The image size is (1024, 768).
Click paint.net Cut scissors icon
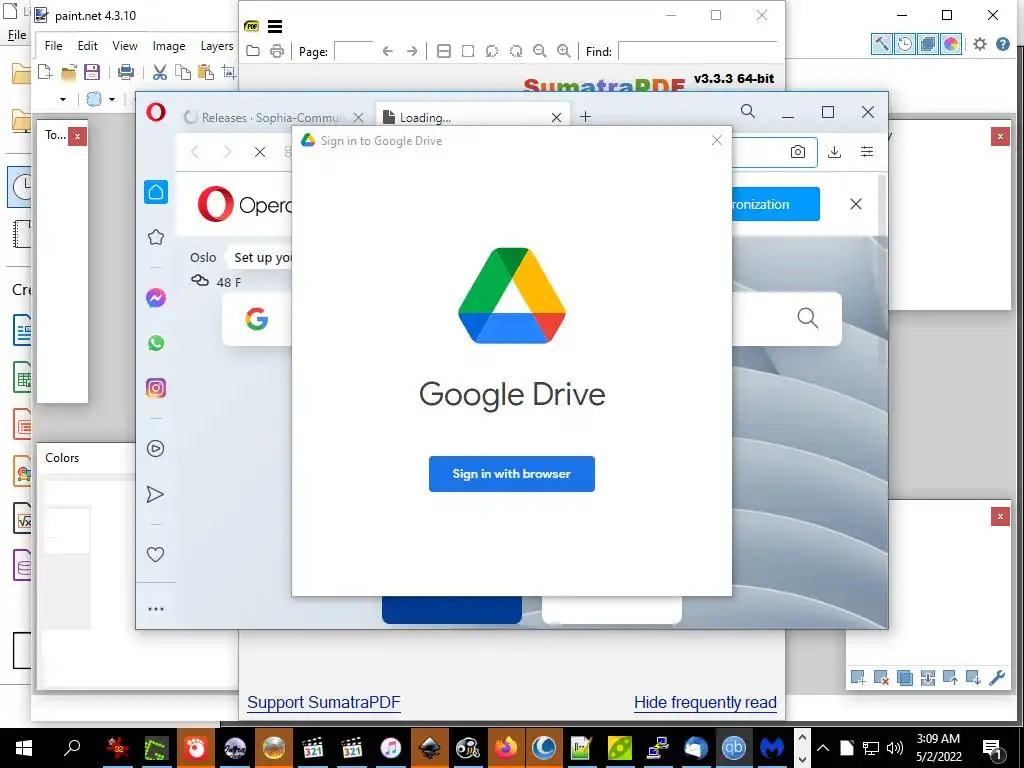(x=159, y=72)
